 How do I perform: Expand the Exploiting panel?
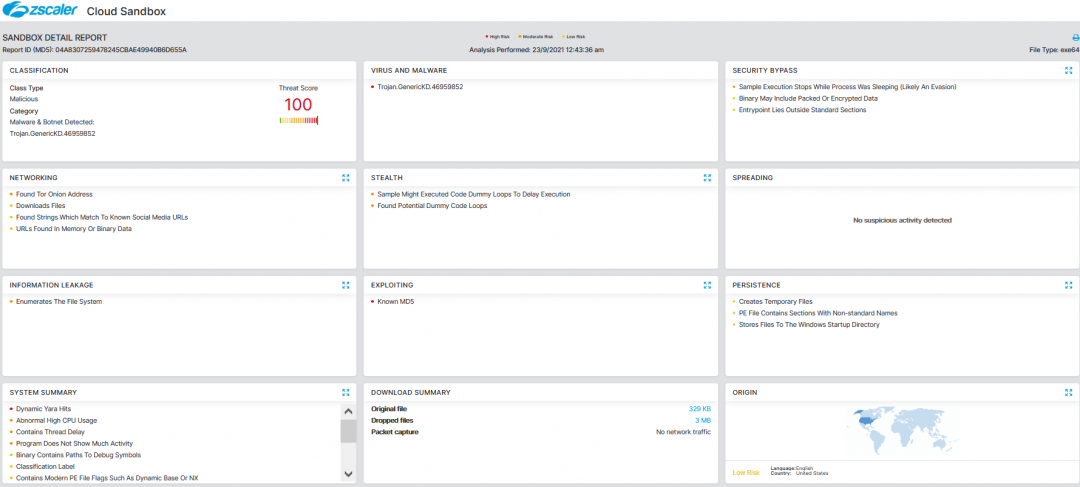(x=707, y=285)
